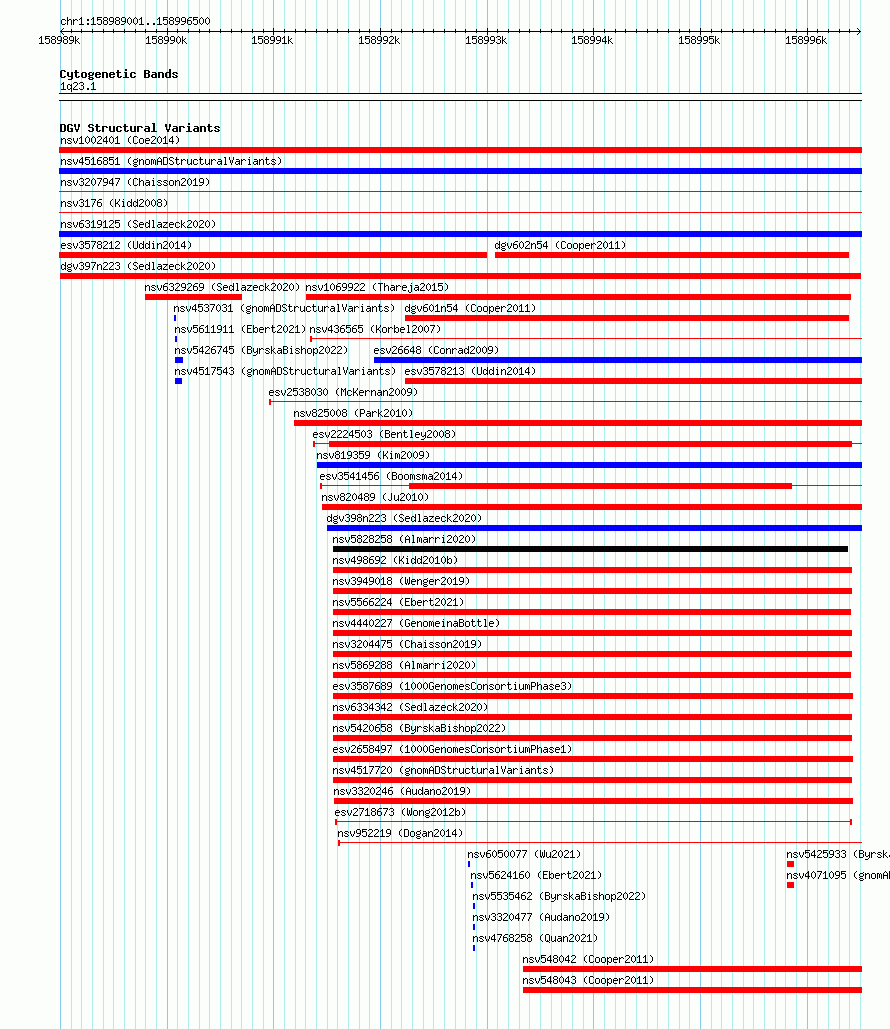Screen dimensions: 890x1029
Task: Click esv3578212 (Uddin2014) label
Action: [x=126, y=245]
